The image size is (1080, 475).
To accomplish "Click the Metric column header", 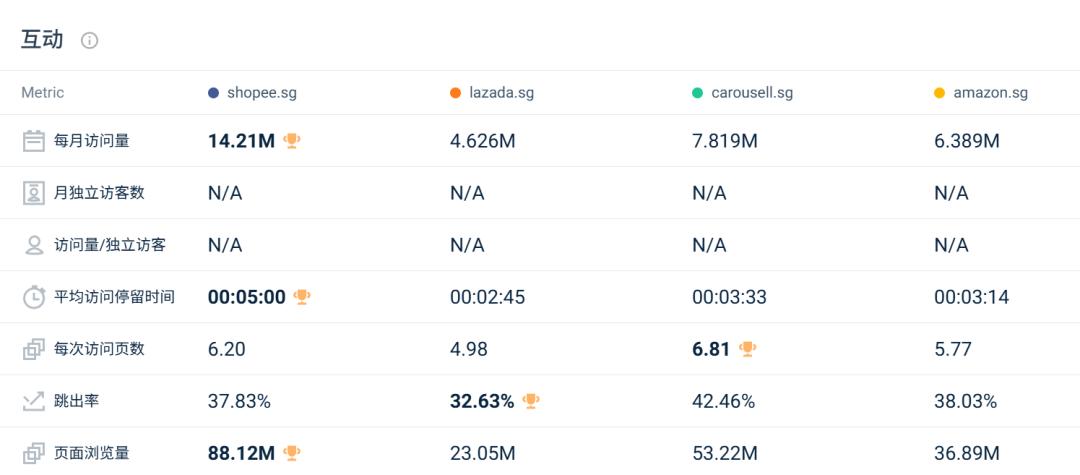I will [43, 93].
